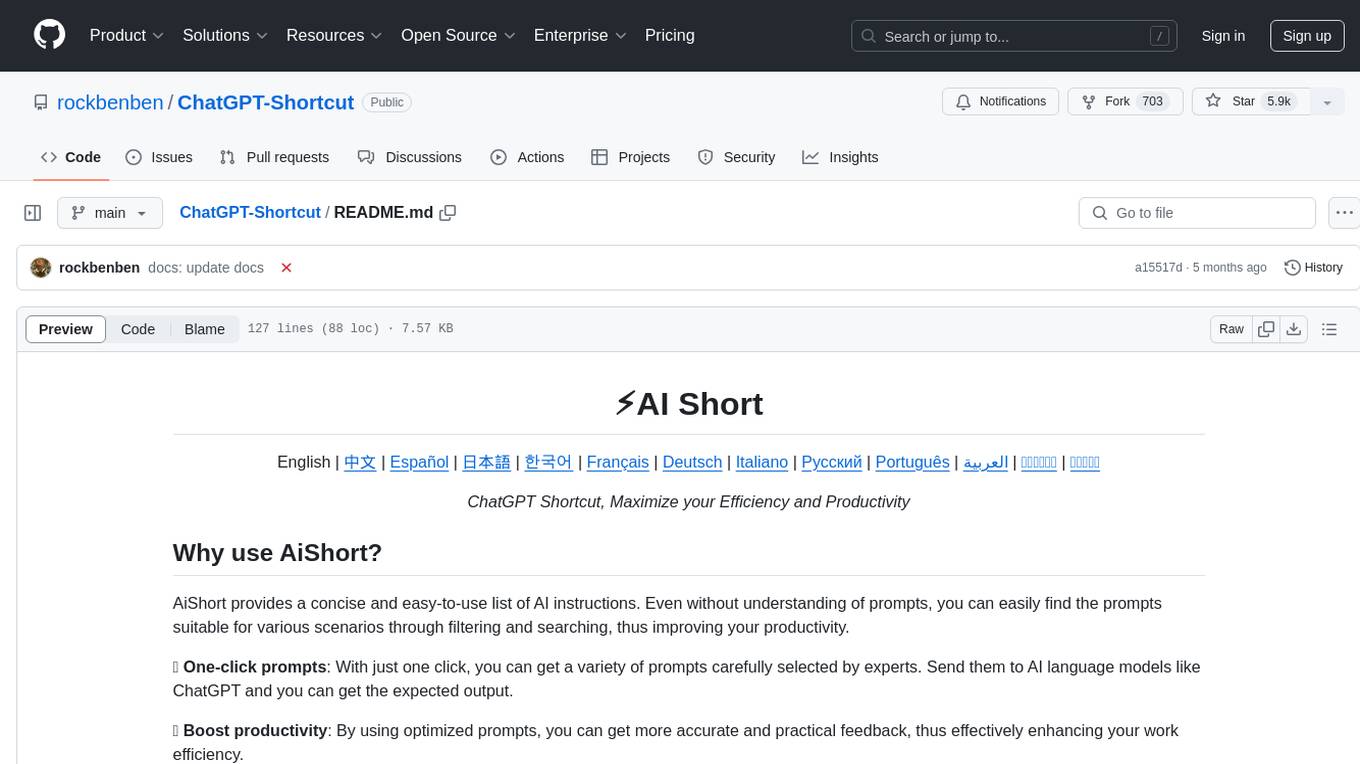Open the star lists dropdown arrow

tap(1327, 102)
